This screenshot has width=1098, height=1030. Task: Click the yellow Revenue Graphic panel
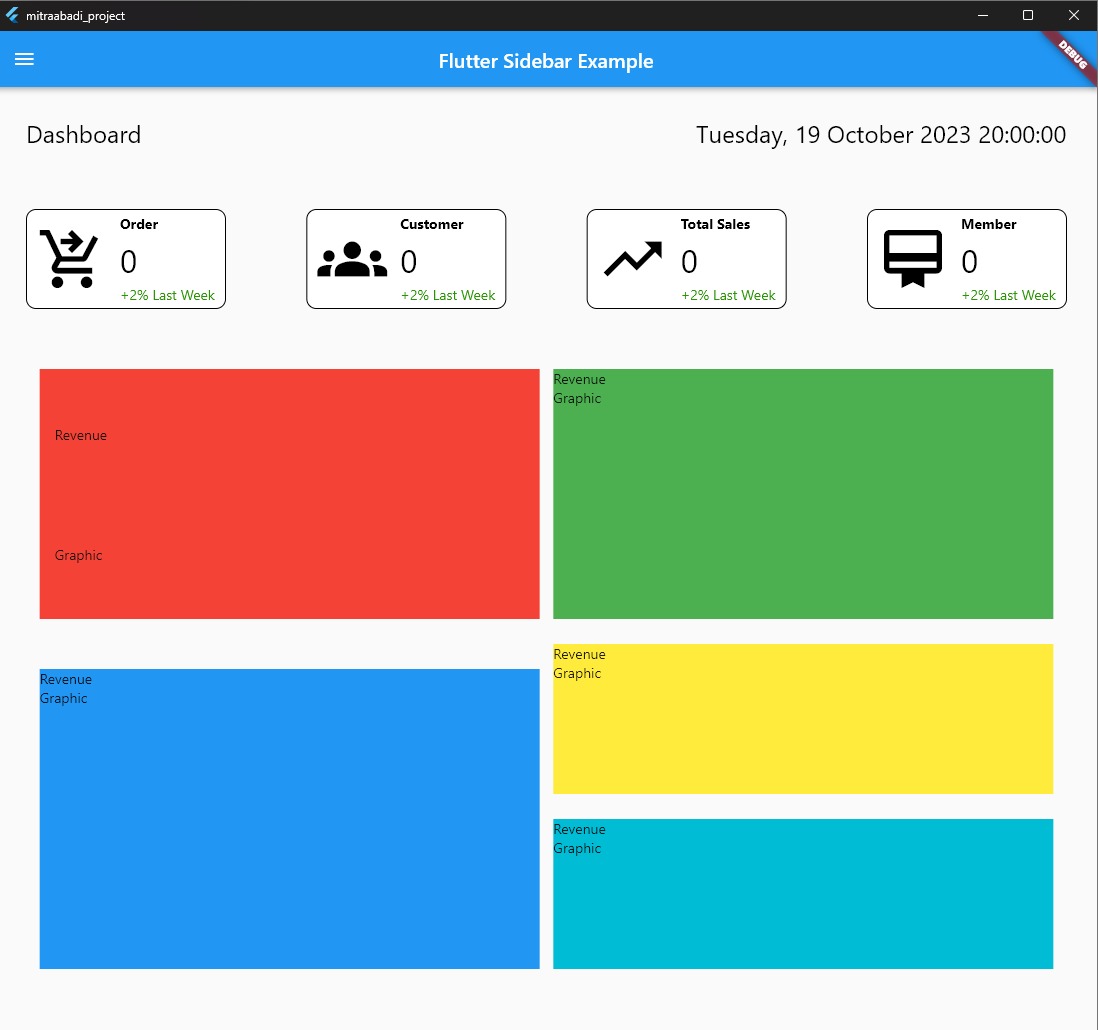pyautogui.click(x=802, y=718)
